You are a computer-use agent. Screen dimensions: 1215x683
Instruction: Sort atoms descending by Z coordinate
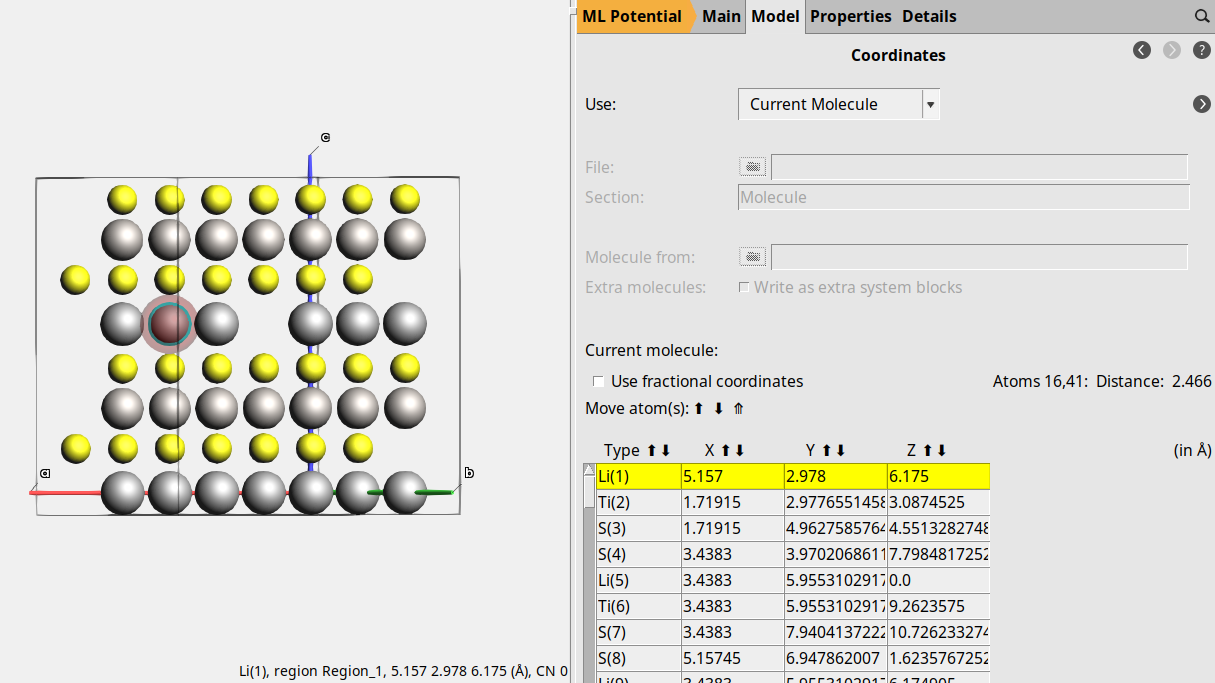pos(941,451)
